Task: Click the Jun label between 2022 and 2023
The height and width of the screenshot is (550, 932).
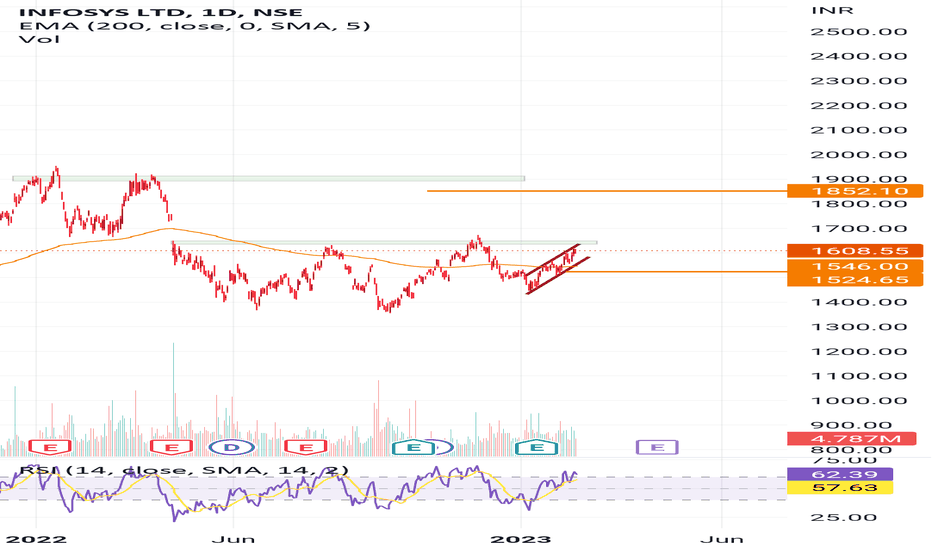Action: [x=234, y=539]
